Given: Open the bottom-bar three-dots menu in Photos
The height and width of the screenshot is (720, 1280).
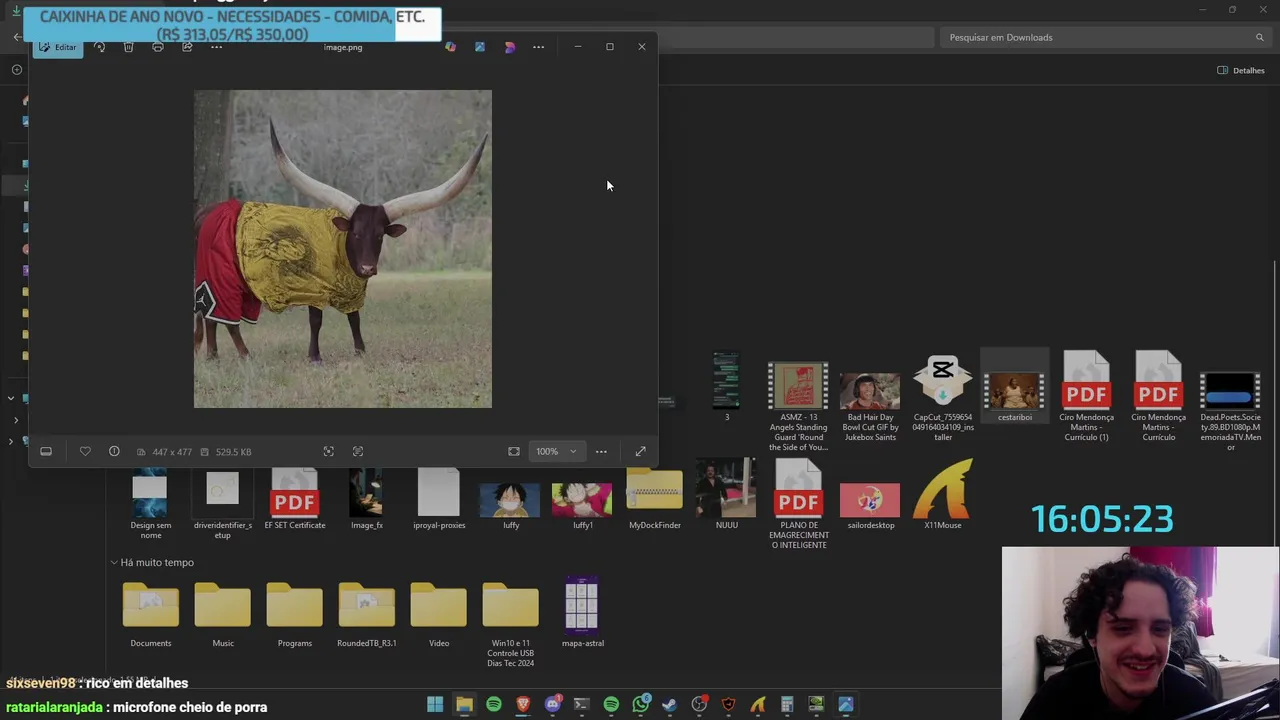Looking at the screenshot, I should click(601, 452).
